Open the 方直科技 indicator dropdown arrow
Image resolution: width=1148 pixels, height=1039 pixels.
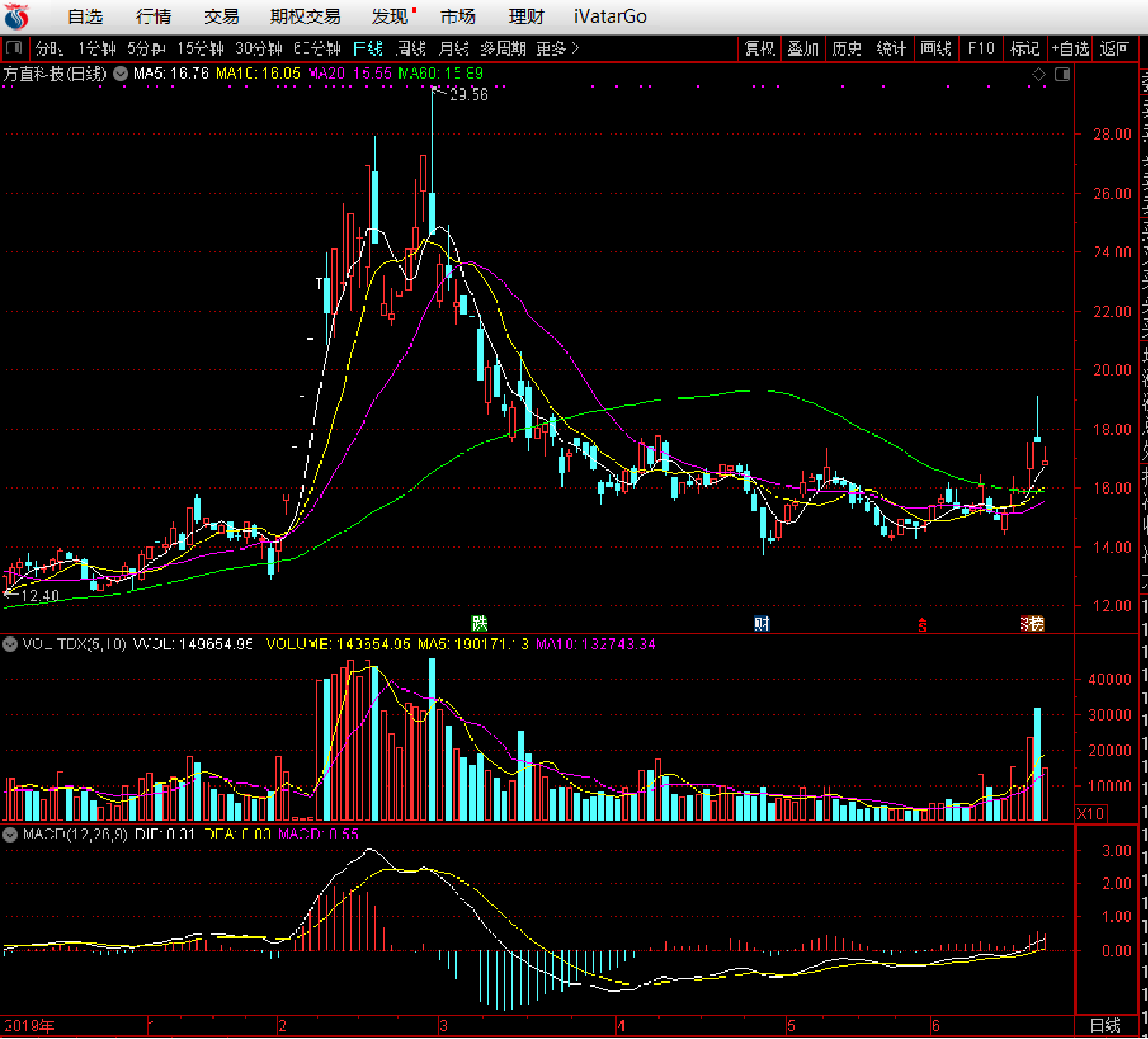click(x=121, y=74)
